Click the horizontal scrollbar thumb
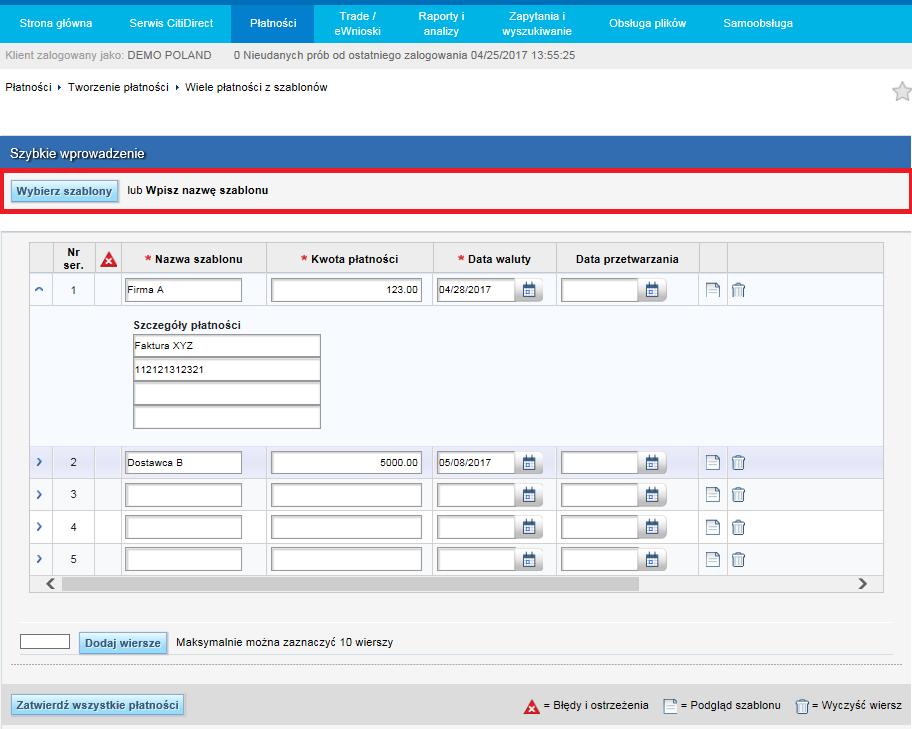Viewport: 912px width, 729px height. tap(350, 584)
